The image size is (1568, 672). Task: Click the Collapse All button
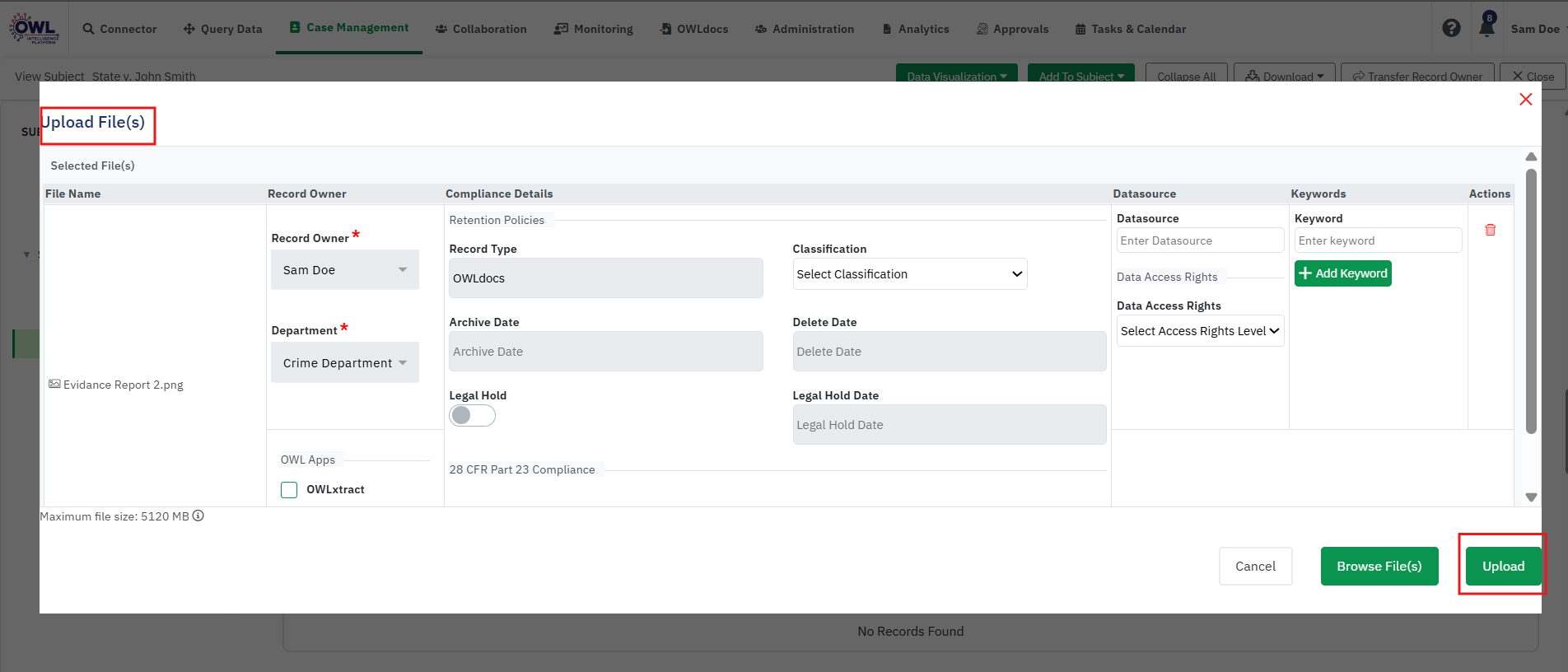(1187, 75)
